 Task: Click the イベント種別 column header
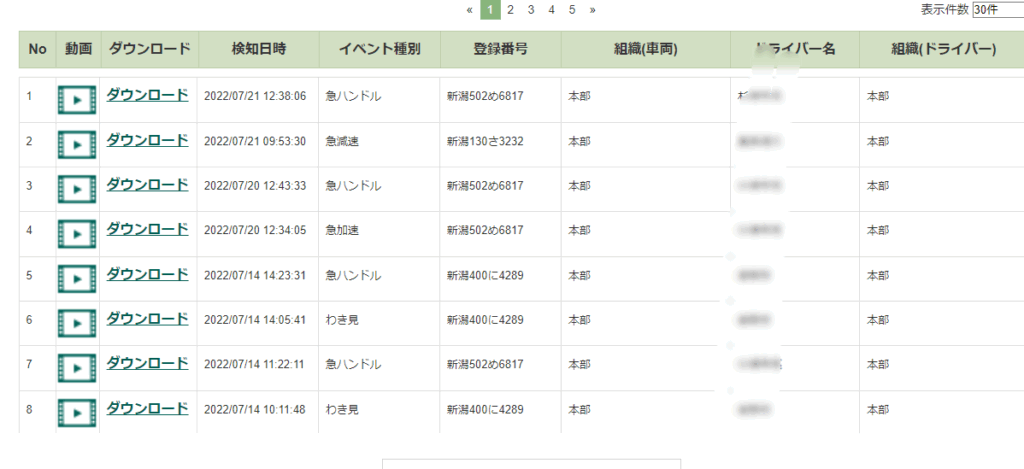click(379, 49)
